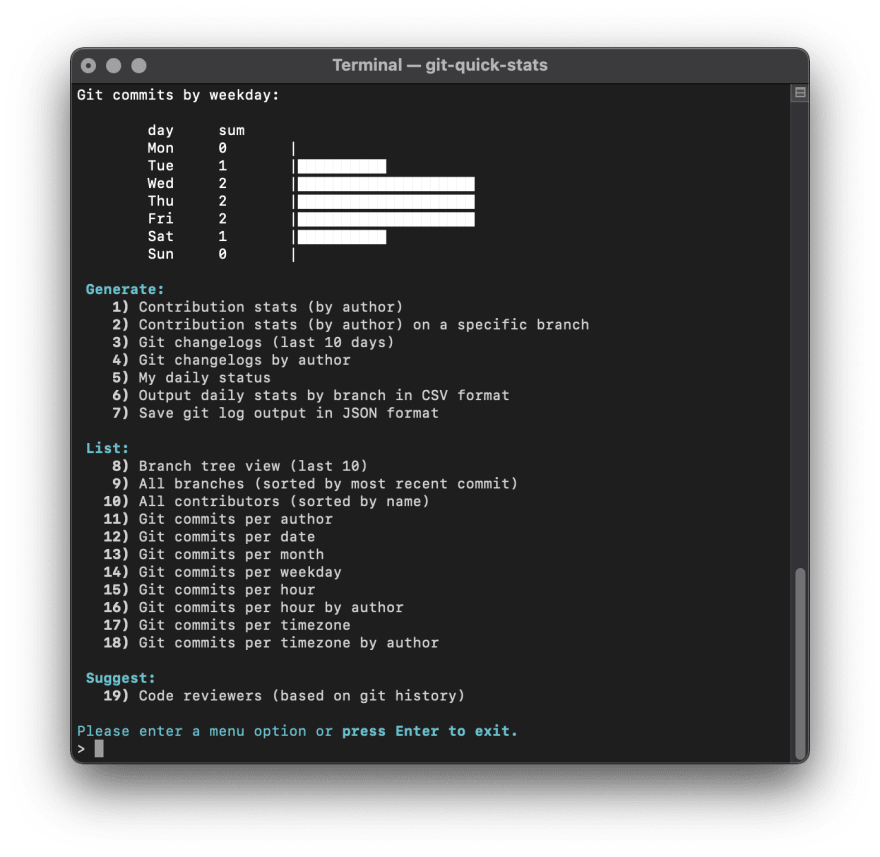Click the Fri bar in the chart
Screen dimensions: 880x857
(x=386, y=219)
